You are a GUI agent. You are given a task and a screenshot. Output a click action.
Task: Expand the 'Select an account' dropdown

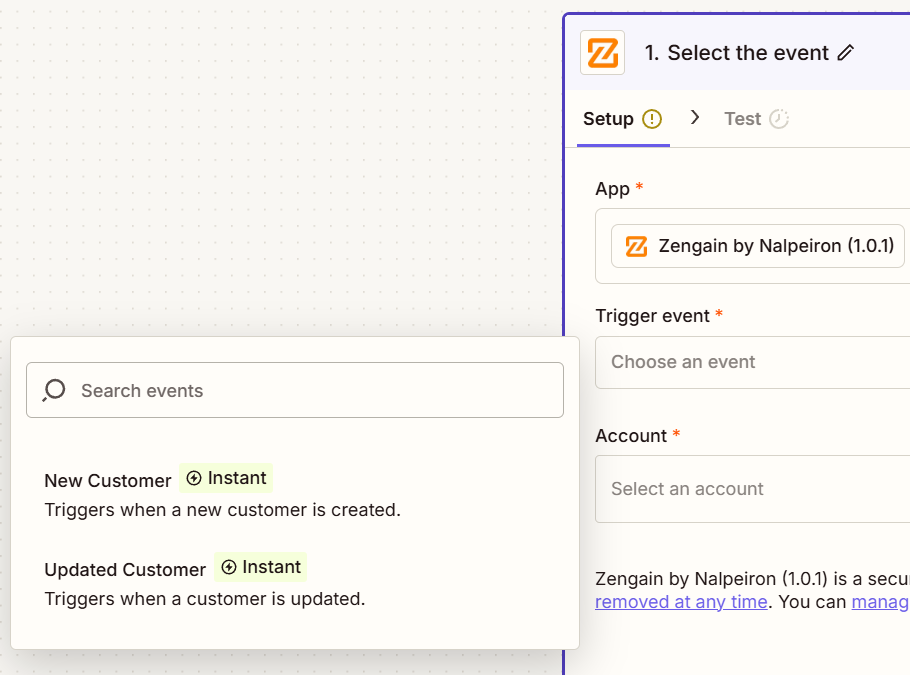click(750, 489)
